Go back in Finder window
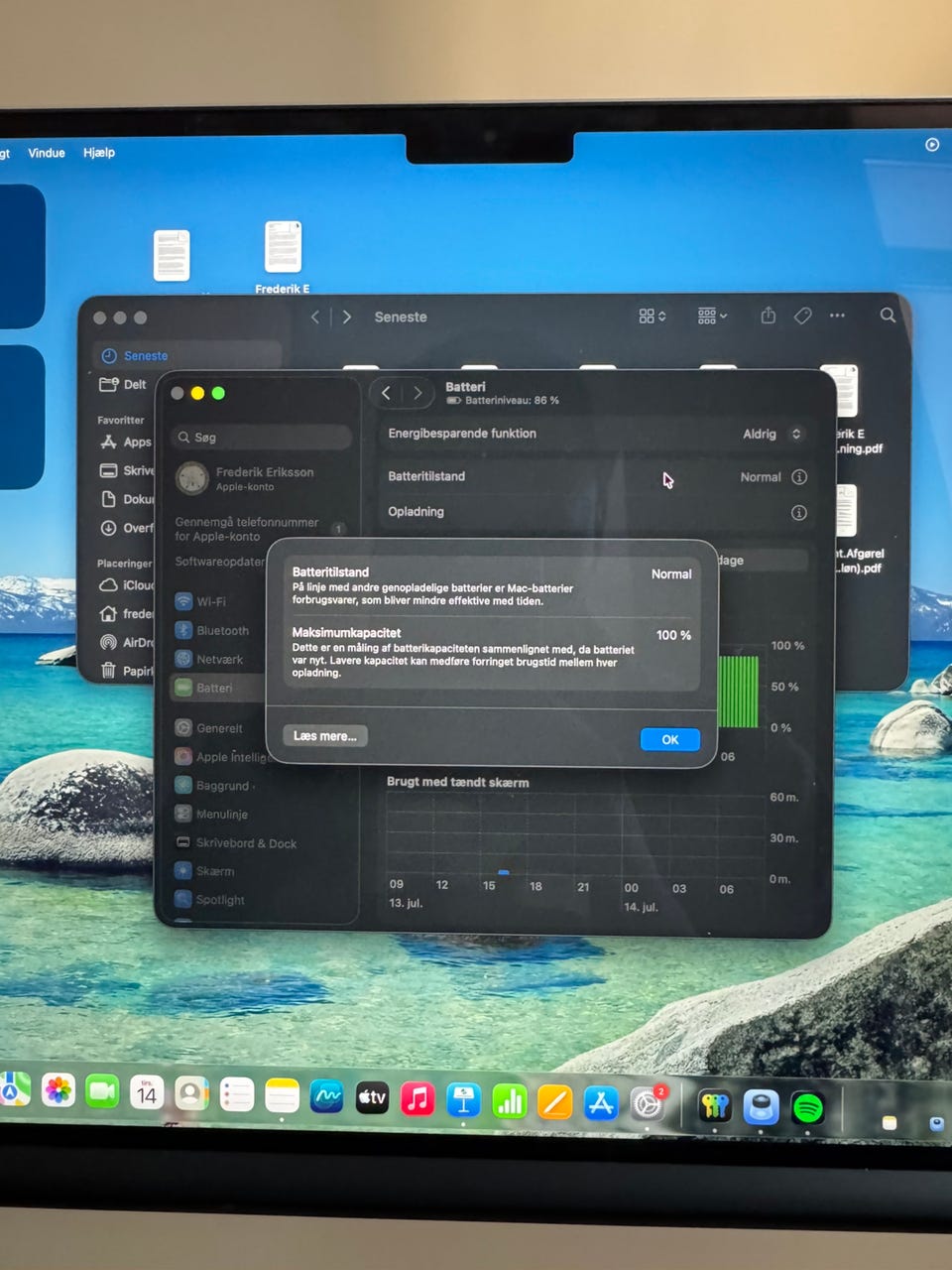The width and height of the screenshot is (952, 1270). [x=315, y=317]
